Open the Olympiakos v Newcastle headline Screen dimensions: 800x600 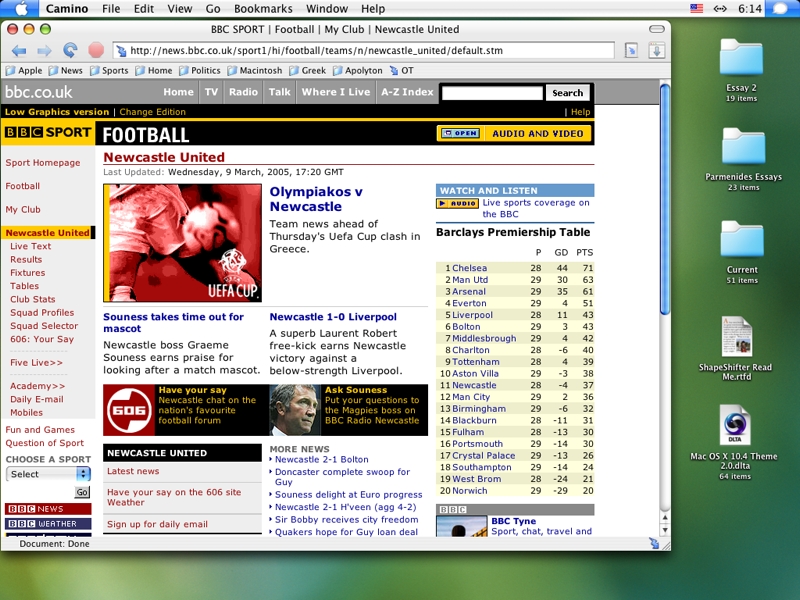316,199
